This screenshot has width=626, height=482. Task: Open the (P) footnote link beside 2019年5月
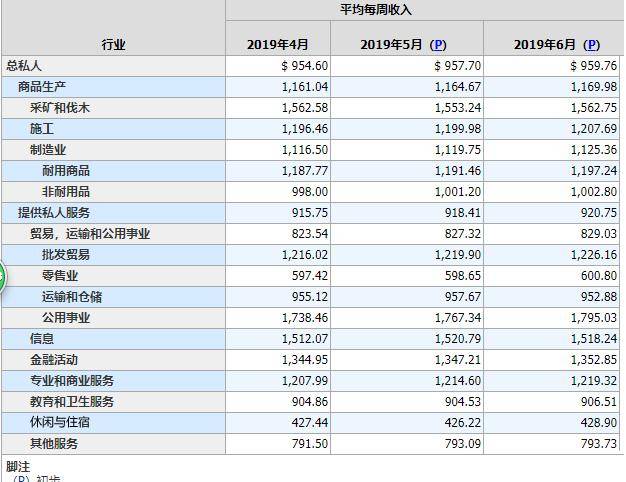438,45
